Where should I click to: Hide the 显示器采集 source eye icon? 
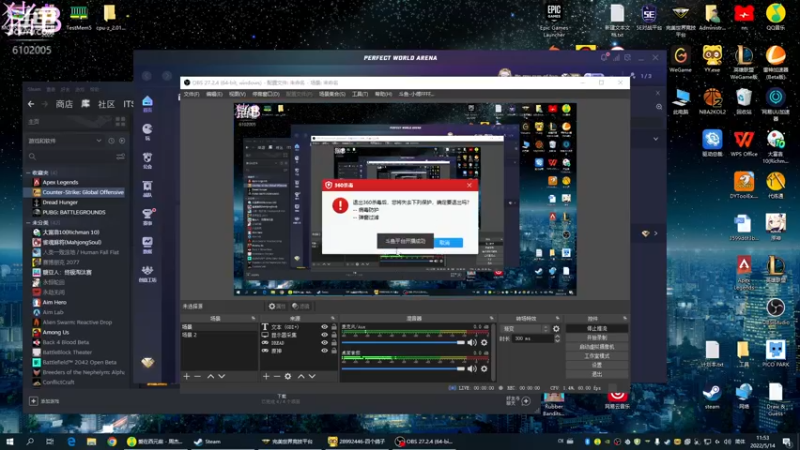324,335
